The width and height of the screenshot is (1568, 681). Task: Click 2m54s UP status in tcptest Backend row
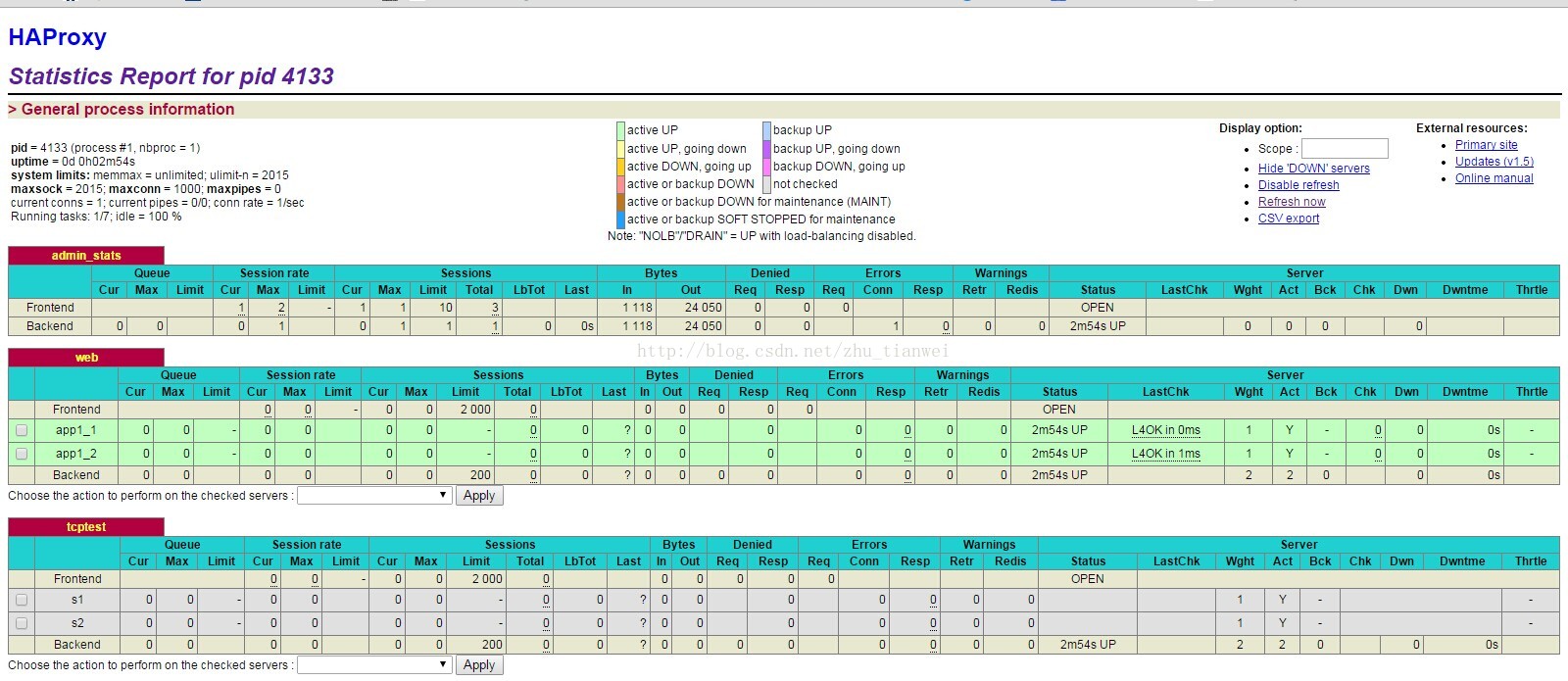(x=1088, y=645)
